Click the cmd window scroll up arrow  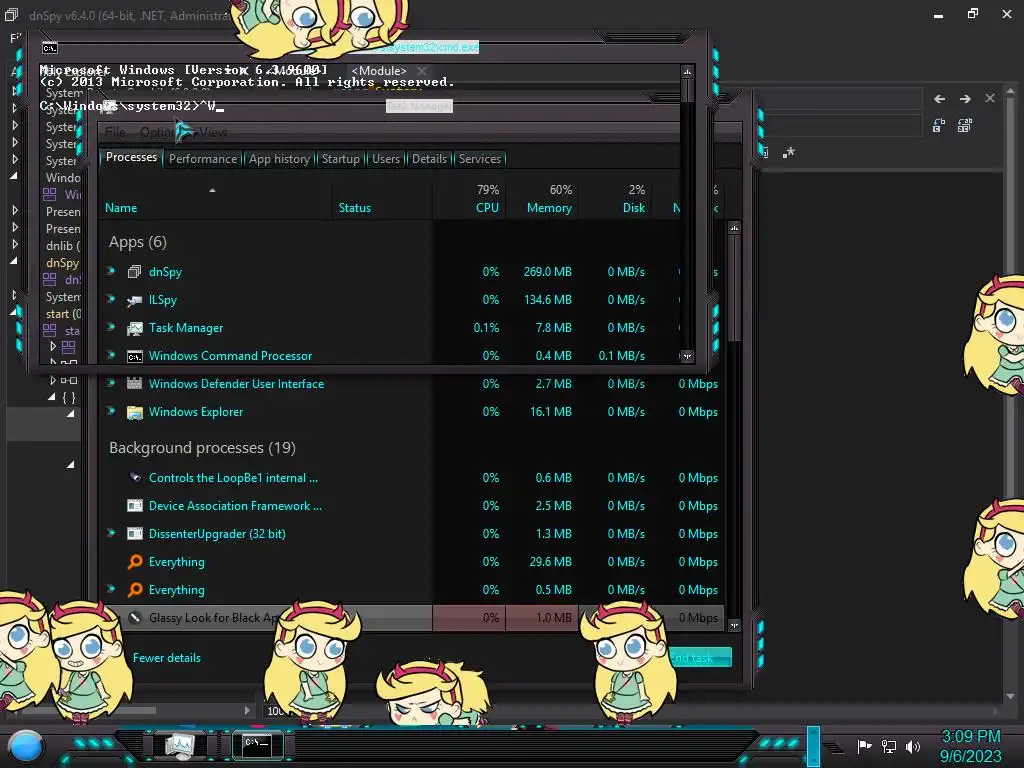687,71
